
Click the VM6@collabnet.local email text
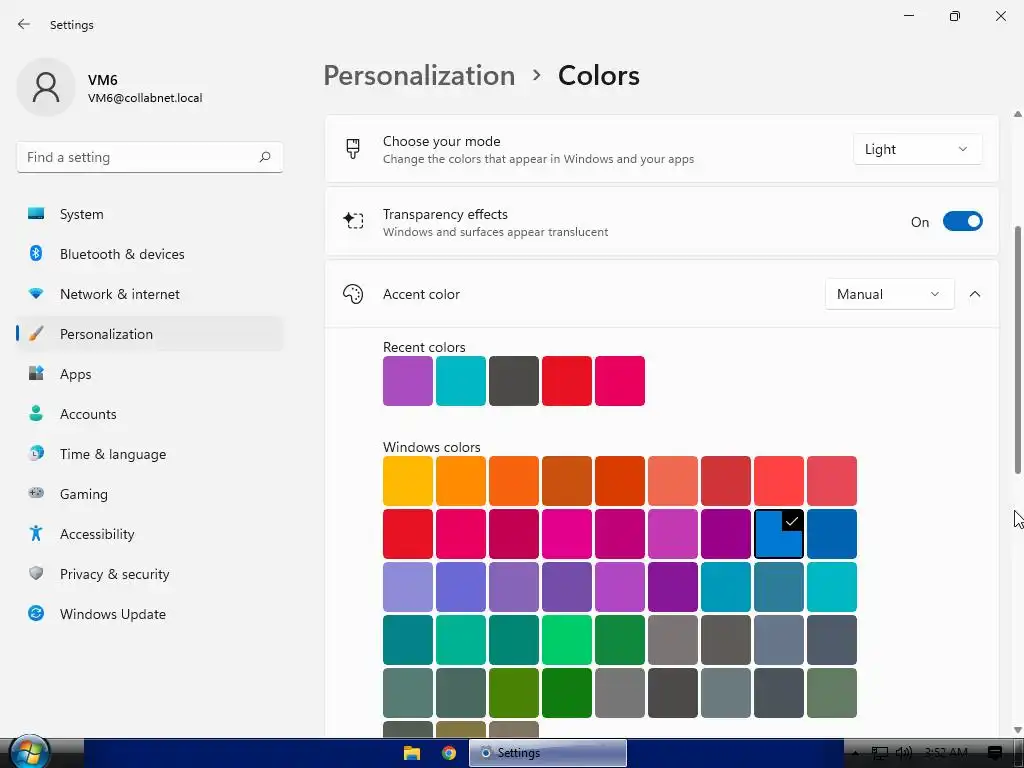[x=145, y=98]
